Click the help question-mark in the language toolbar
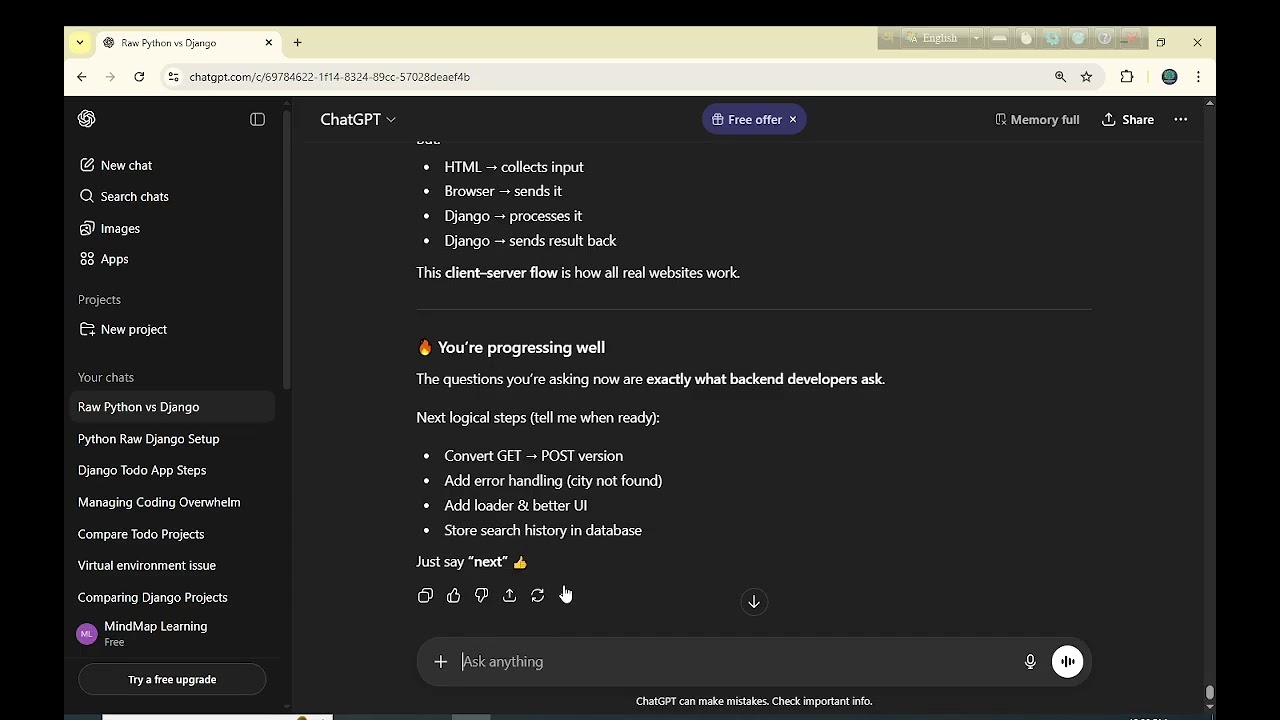Screen dimensions: 1280x720 pyautogui.click(x=1104, y=38)
